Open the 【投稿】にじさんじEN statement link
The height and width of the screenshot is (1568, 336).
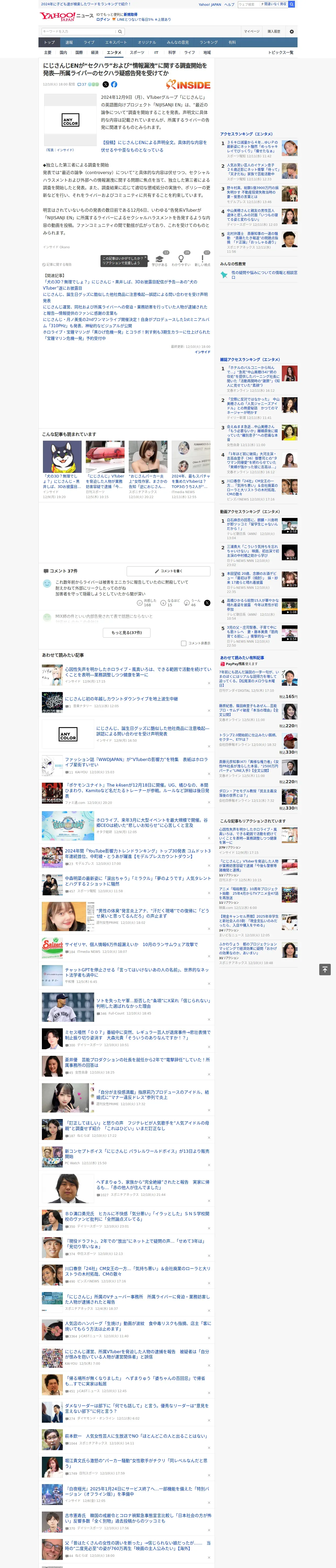(x=154, y=146)
